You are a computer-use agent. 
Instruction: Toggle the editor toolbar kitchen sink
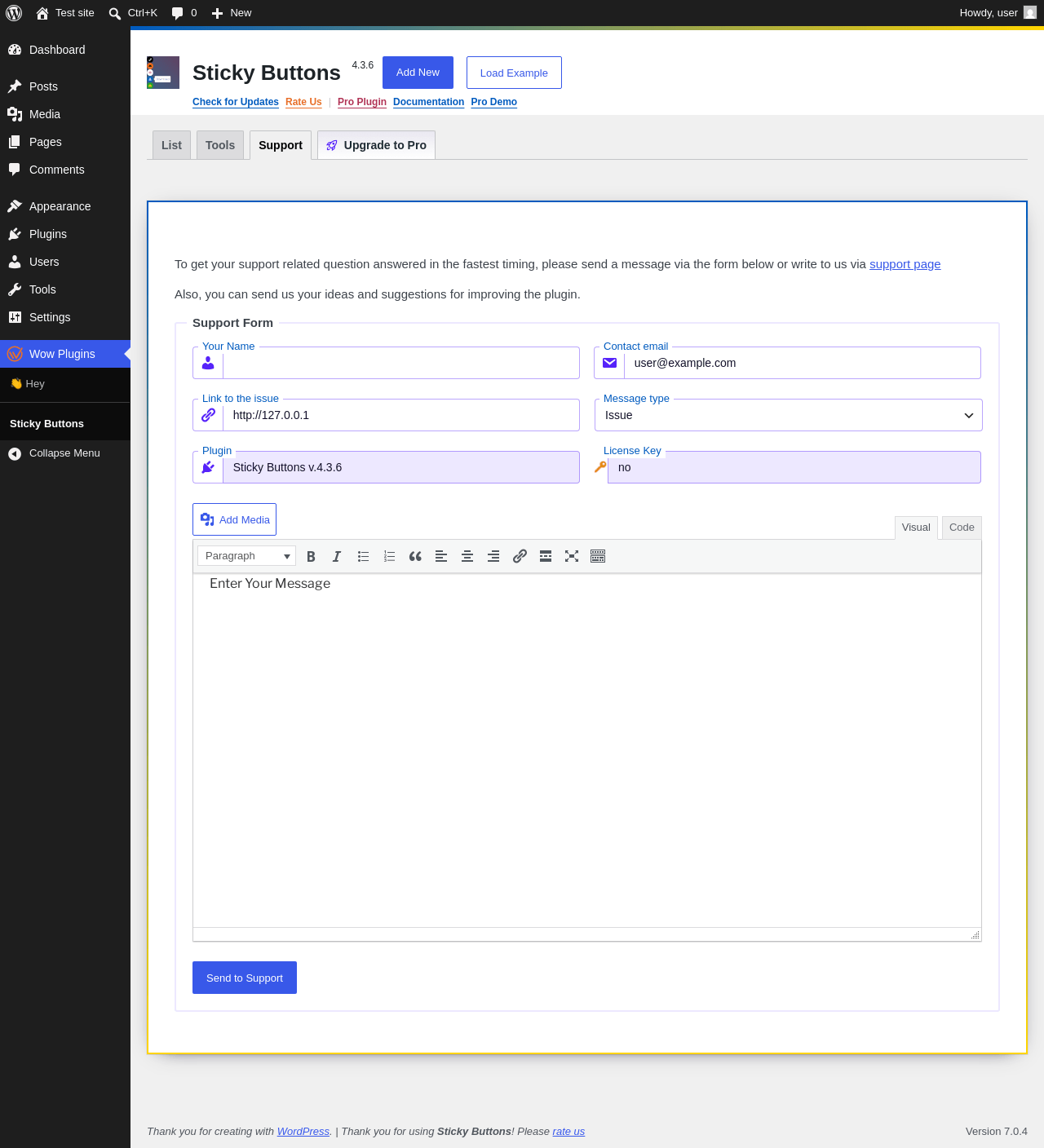pos(598,556)
